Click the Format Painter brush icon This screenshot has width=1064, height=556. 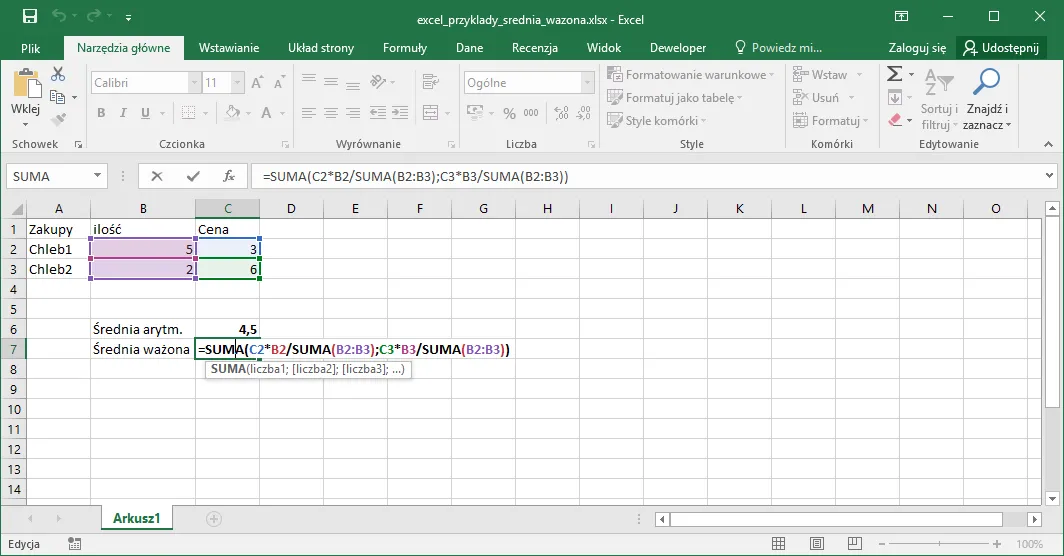coord(58,119)
